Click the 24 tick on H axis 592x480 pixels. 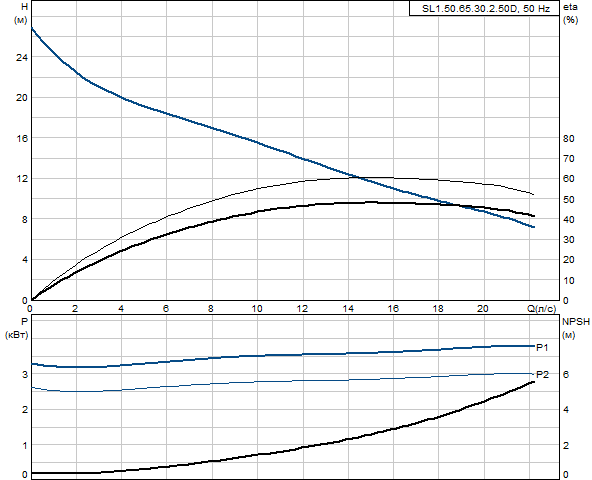pos(22,57)
